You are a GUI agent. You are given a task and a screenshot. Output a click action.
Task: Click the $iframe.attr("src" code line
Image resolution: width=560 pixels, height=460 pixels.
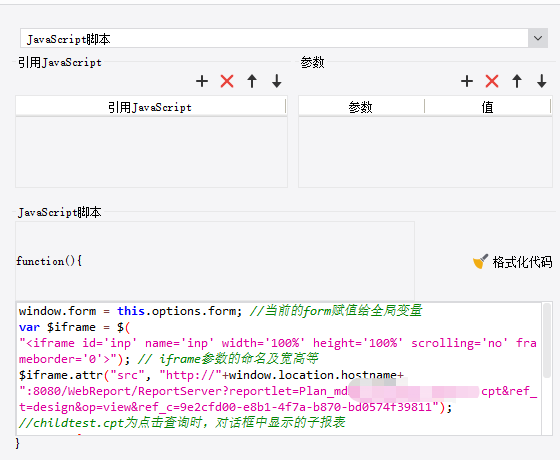coord(211,375)
